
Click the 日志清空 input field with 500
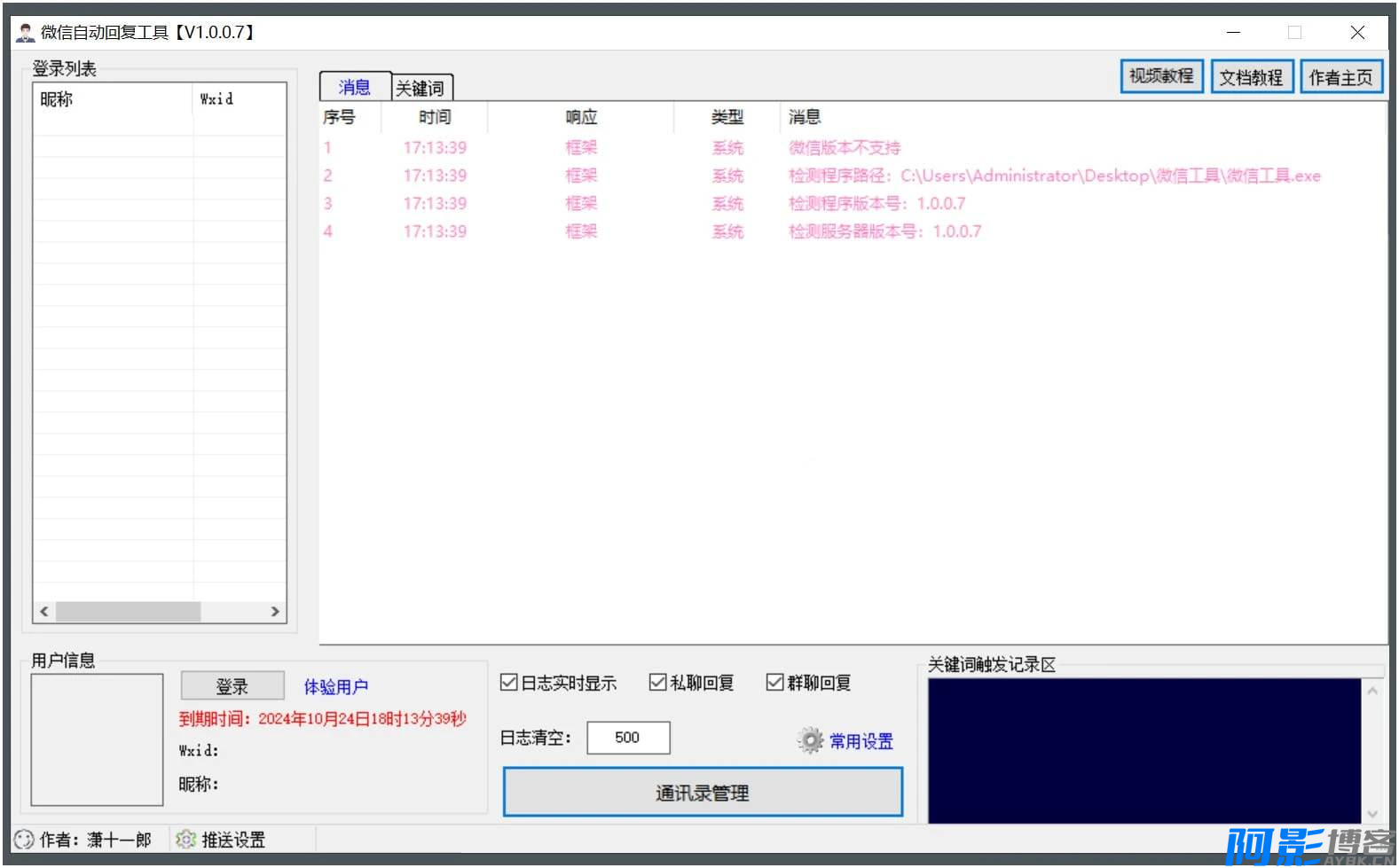[x=628, y=737]
